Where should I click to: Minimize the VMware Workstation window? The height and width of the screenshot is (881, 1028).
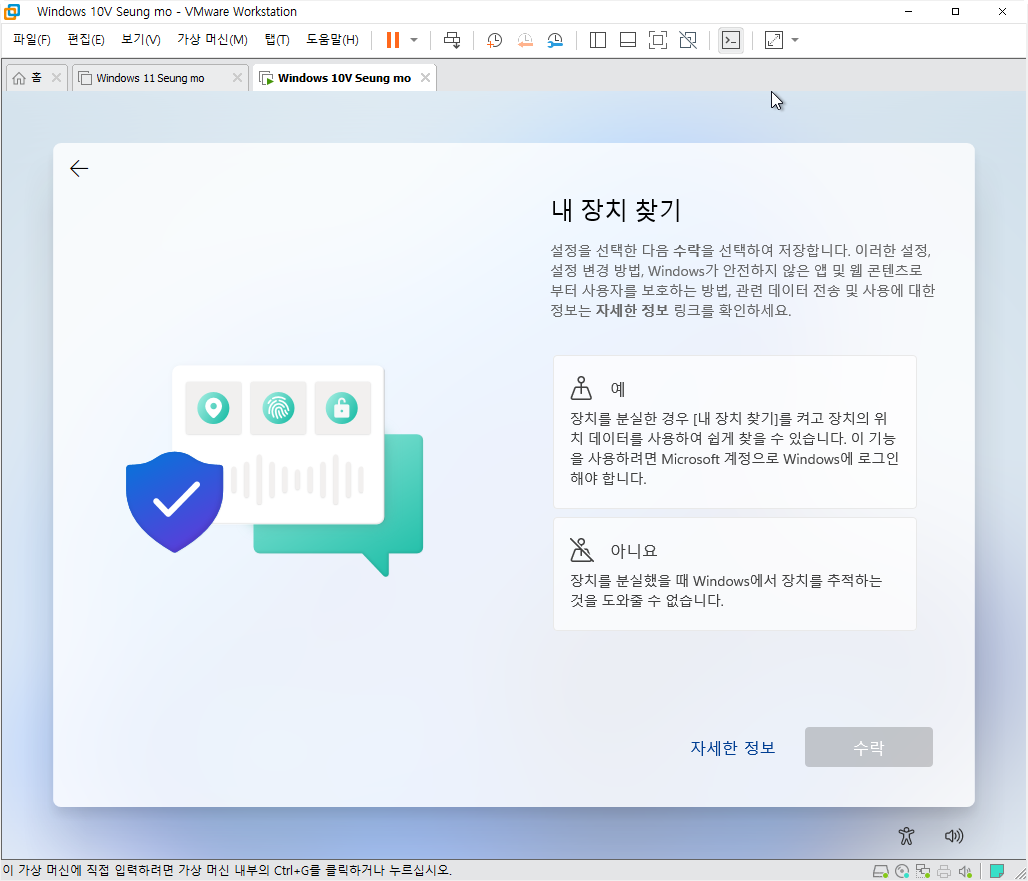point(908,12)
